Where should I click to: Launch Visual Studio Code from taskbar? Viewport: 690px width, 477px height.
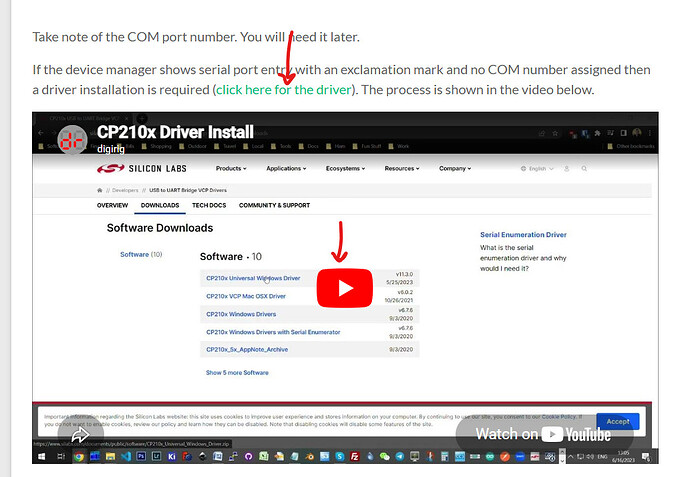pos(126,457)
